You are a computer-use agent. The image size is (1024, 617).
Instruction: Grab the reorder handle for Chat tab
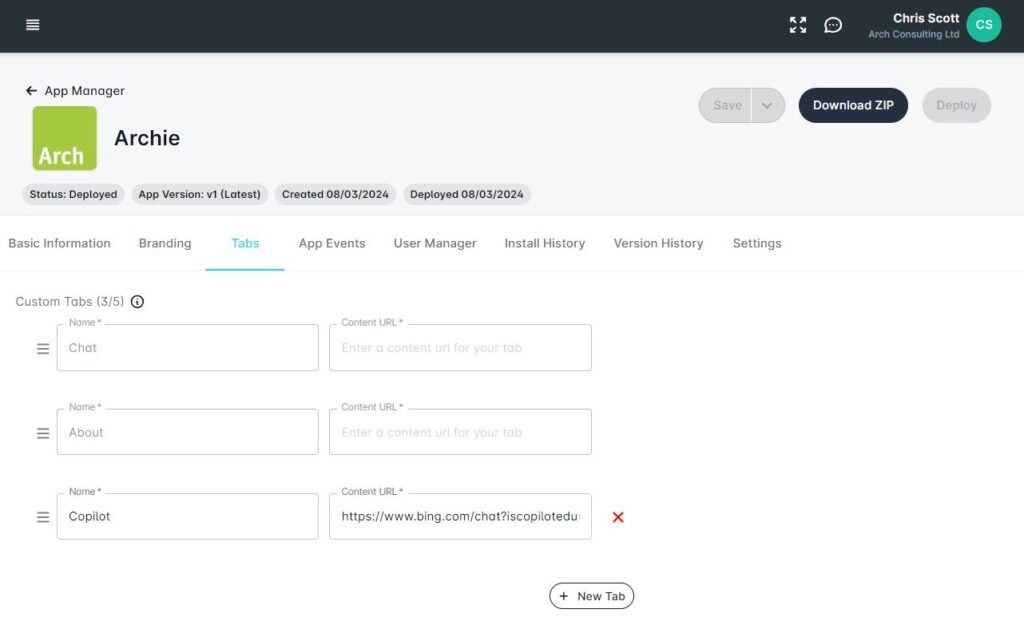[42, 349]
